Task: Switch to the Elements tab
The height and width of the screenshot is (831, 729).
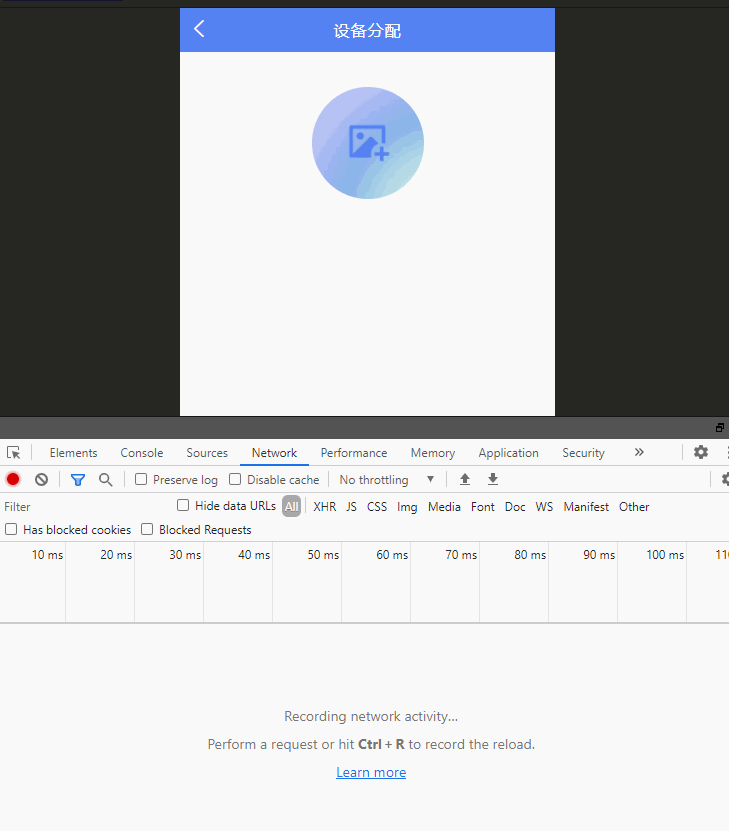Action: [x=74, y=453]
